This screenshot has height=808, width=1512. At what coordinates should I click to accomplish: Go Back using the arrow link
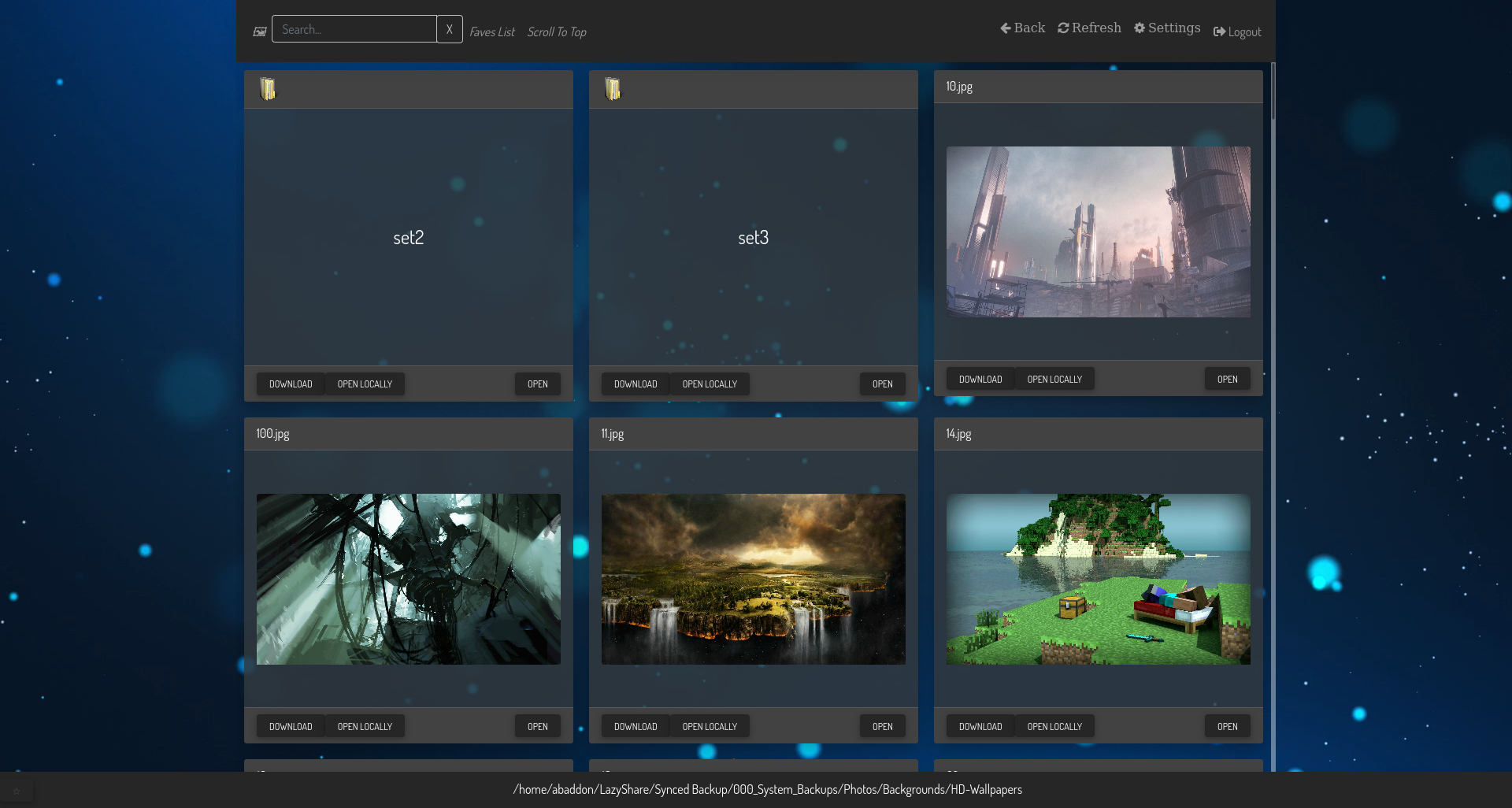1022,28
